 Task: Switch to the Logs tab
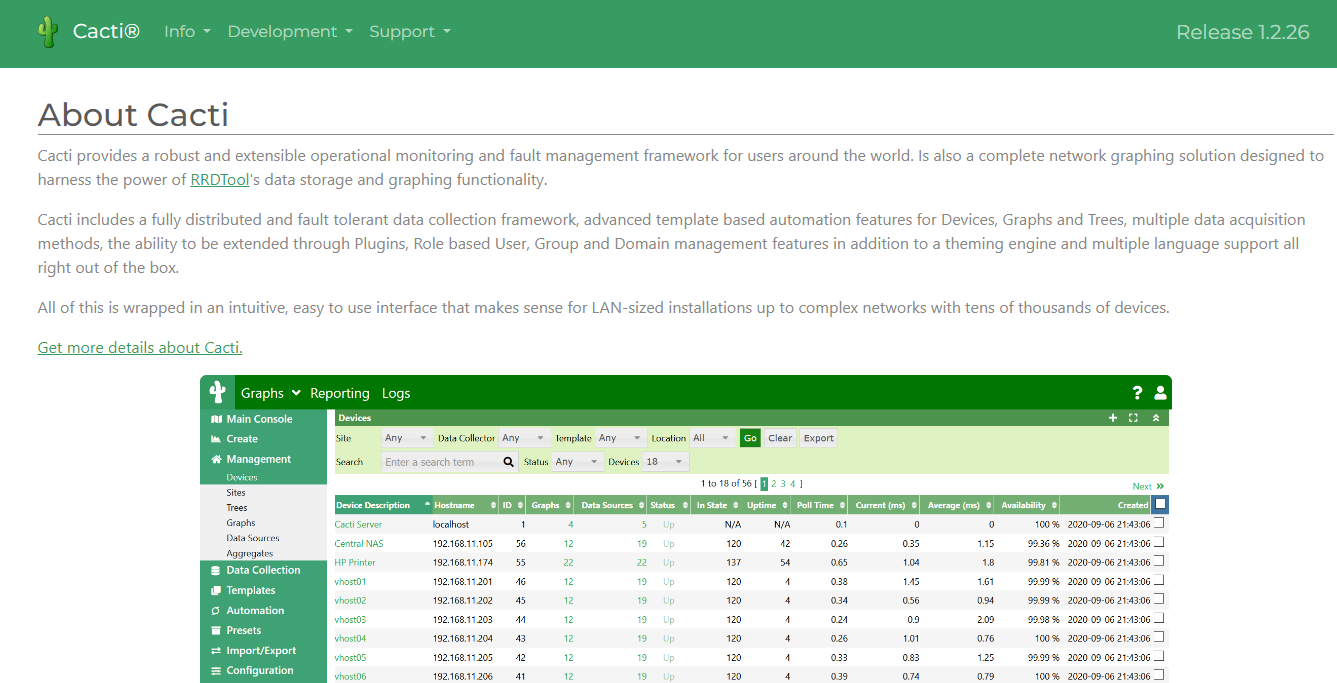(x=396, y=393)
